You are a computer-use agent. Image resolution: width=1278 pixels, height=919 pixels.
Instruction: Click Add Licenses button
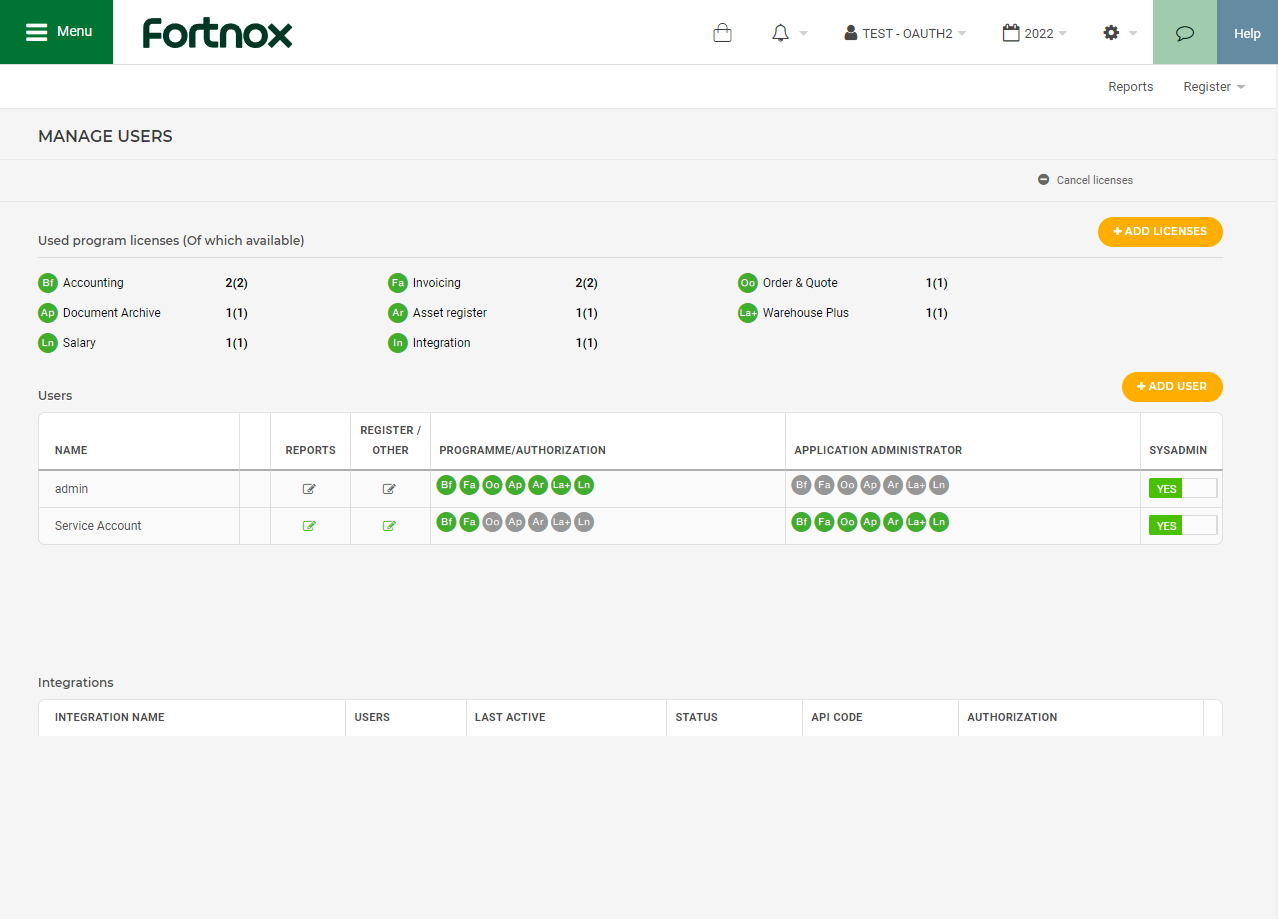click(1160, 231)
